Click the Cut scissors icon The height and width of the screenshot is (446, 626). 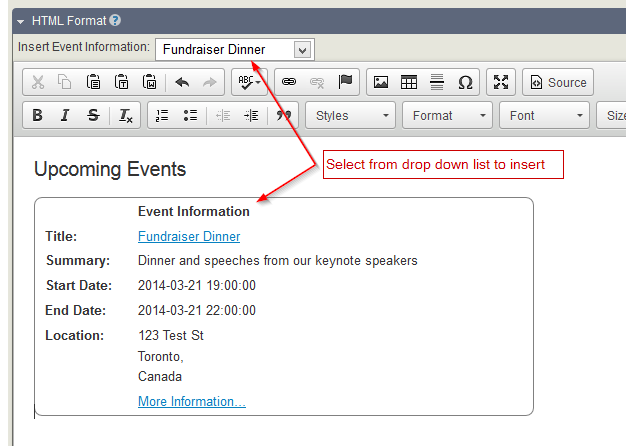click(x=38, y=82)
